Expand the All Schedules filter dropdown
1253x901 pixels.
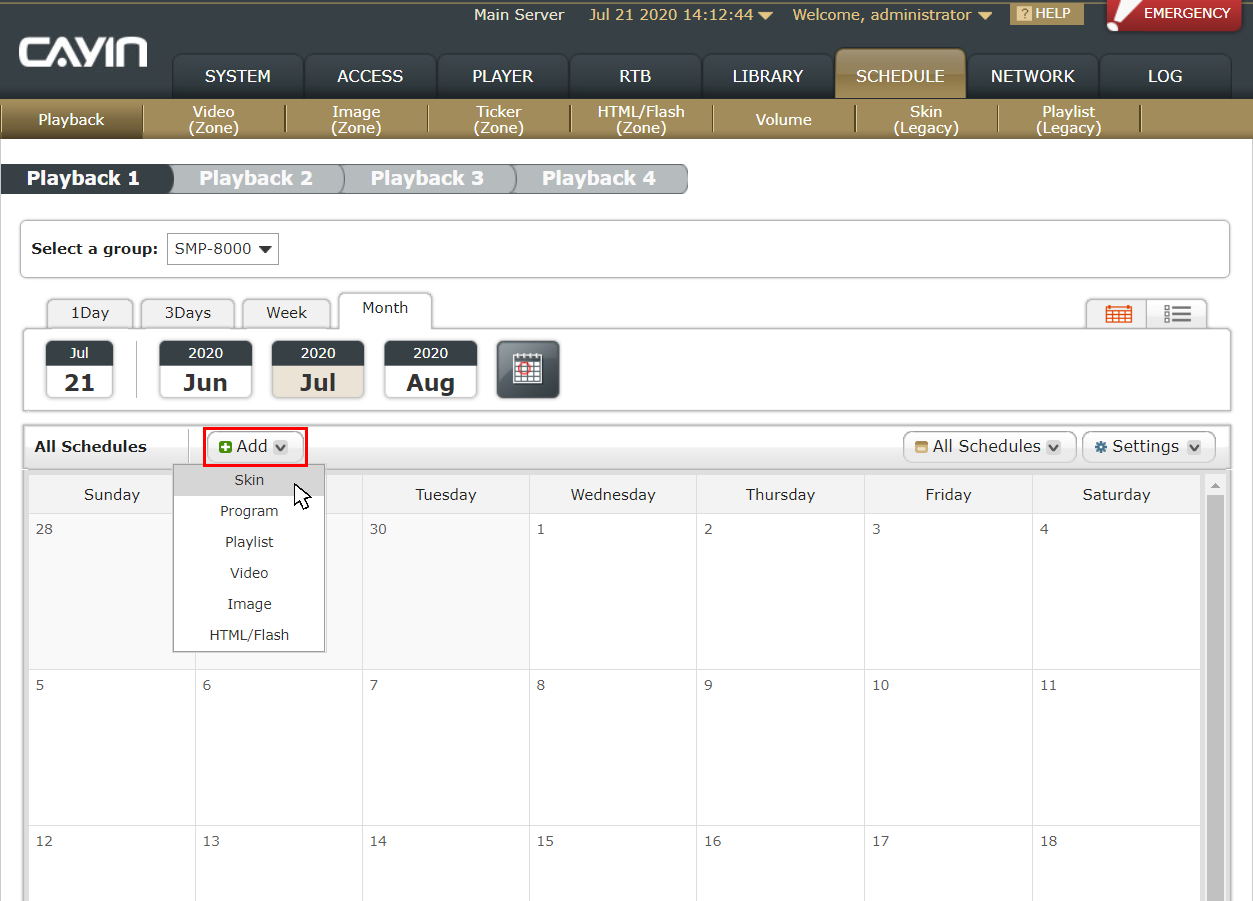989,447
